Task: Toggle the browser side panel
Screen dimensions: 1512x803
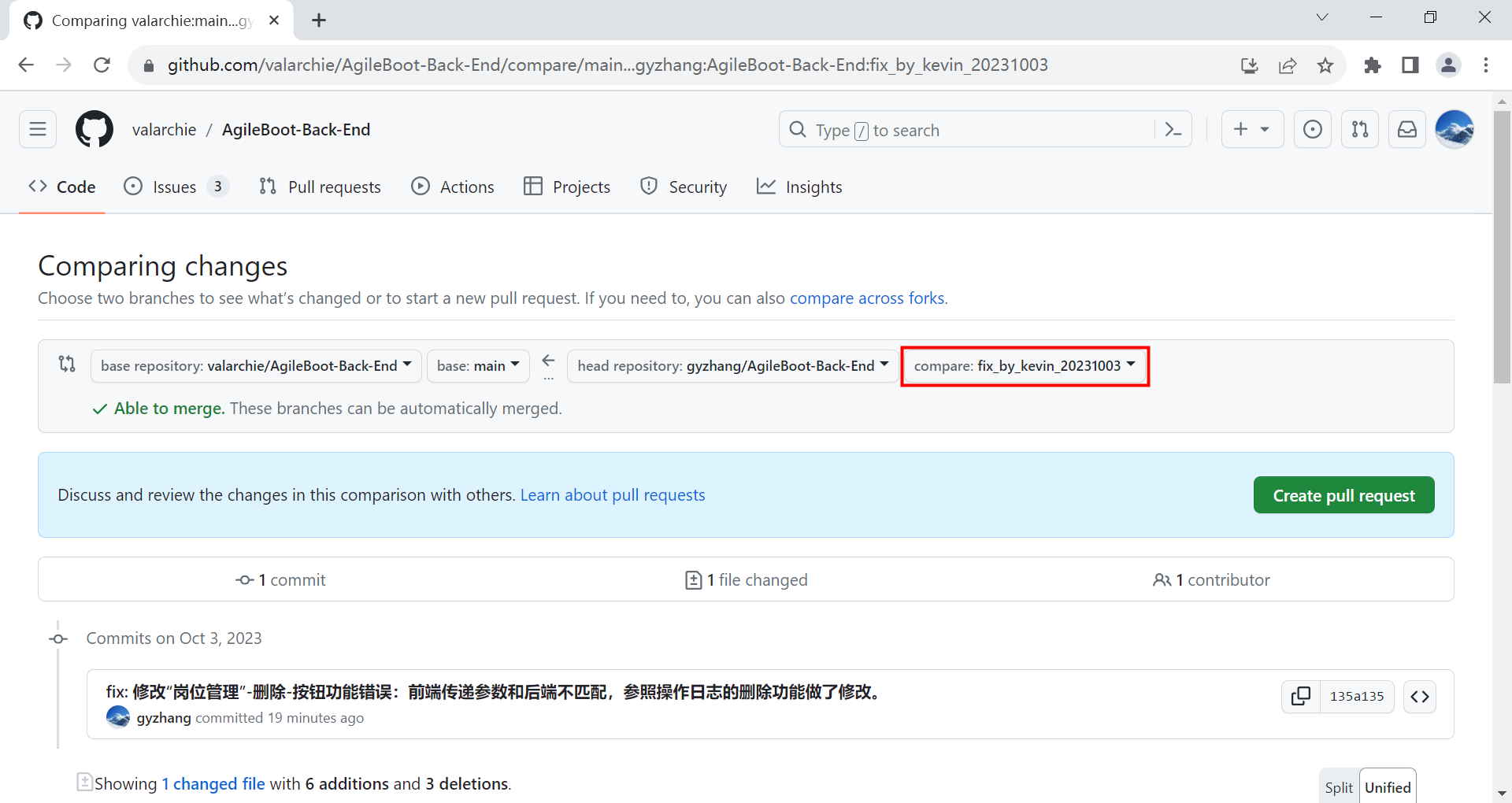Action: 1410,65
